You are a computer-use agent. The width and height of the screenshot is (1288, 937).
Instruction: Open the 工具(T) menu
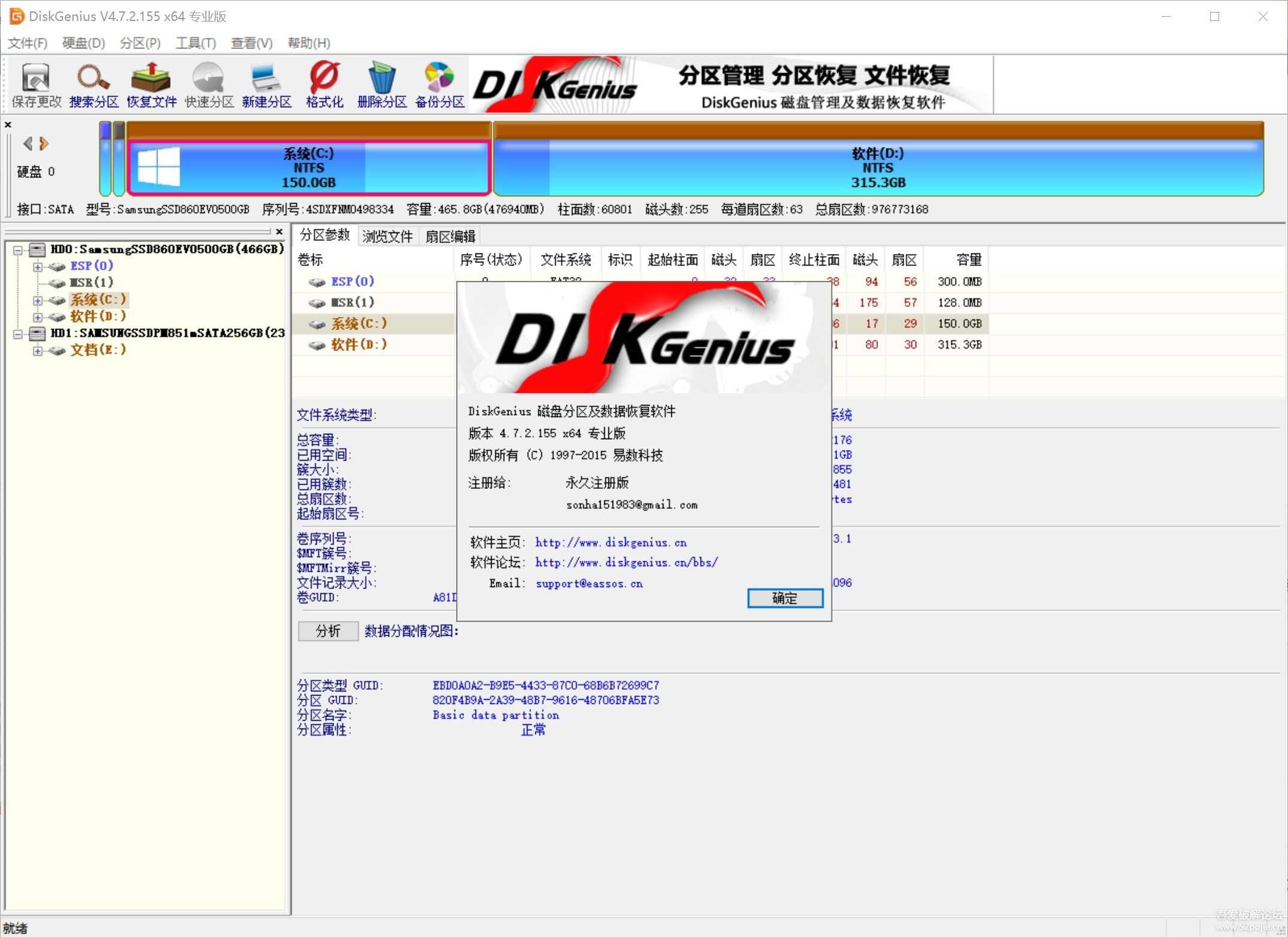[x=195, y=43]
